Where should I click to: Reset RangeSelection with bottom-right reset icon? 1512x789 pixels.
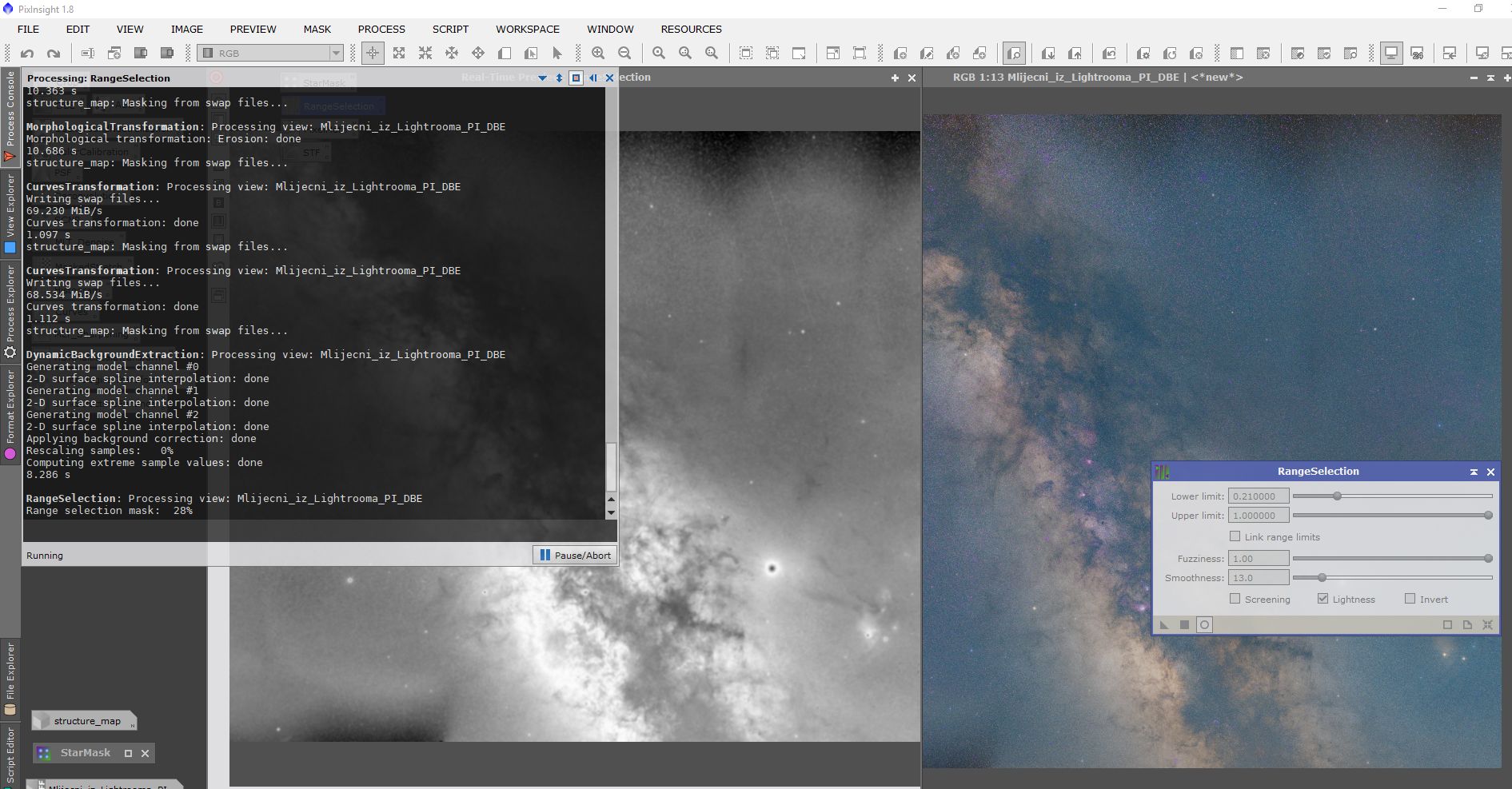(x=1487, y=625)
